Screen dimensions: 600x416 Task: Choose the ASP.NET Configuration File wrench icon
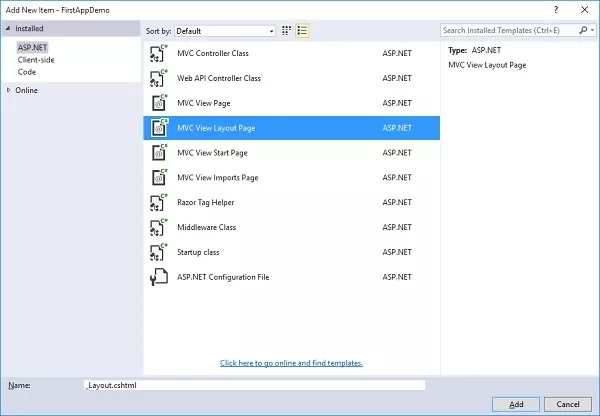pos(158,277)
